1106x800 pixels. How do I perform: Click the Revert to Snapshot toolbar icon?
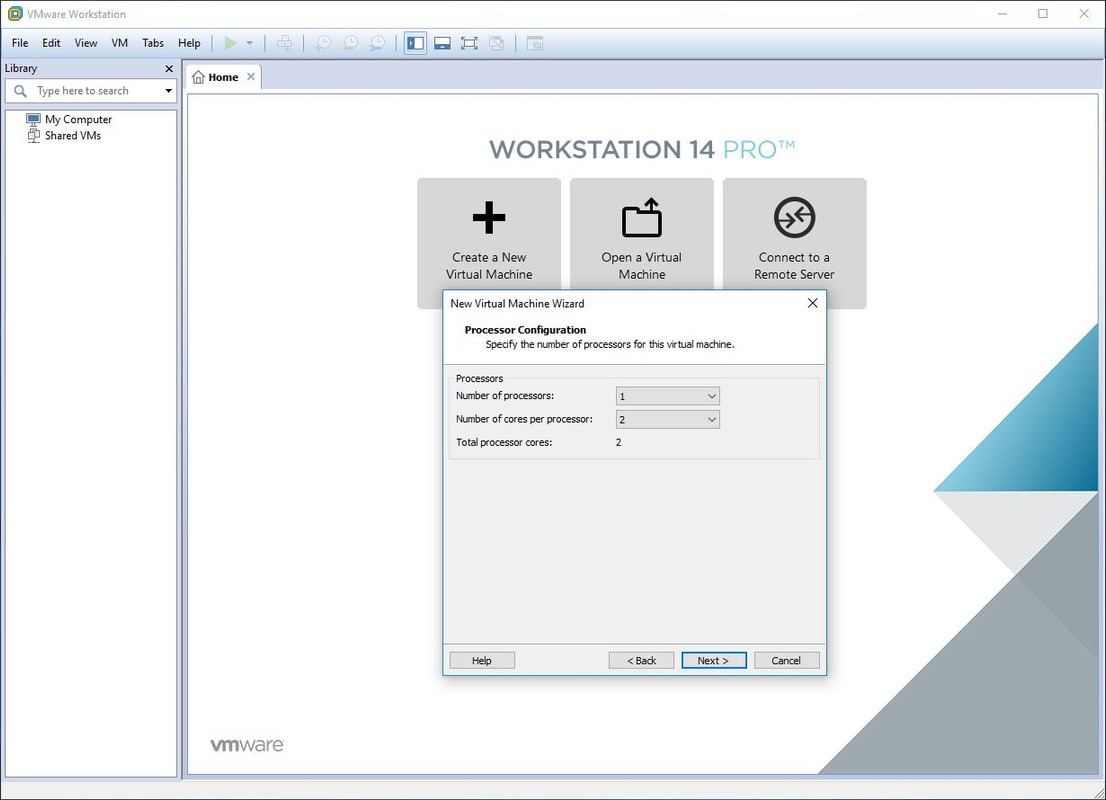click(x=350, y=43)
